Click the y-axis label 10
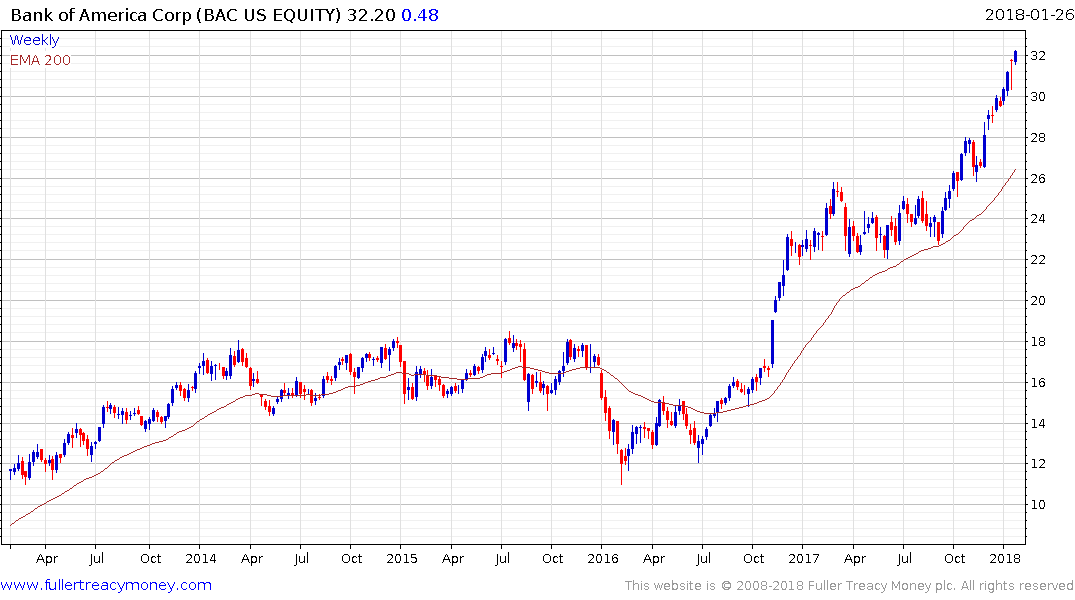The image size is (1075, 600). [1038, 505]
